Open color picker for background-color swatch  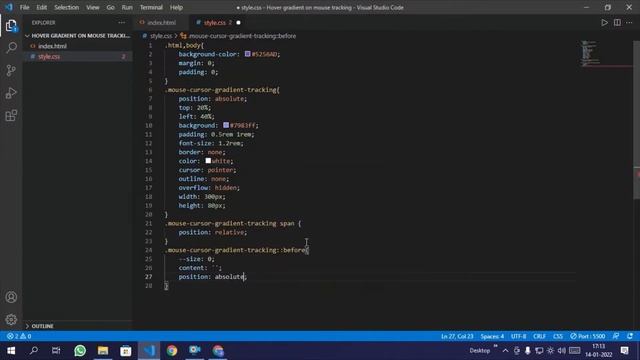pyautogui.click(x=247, y=54)
